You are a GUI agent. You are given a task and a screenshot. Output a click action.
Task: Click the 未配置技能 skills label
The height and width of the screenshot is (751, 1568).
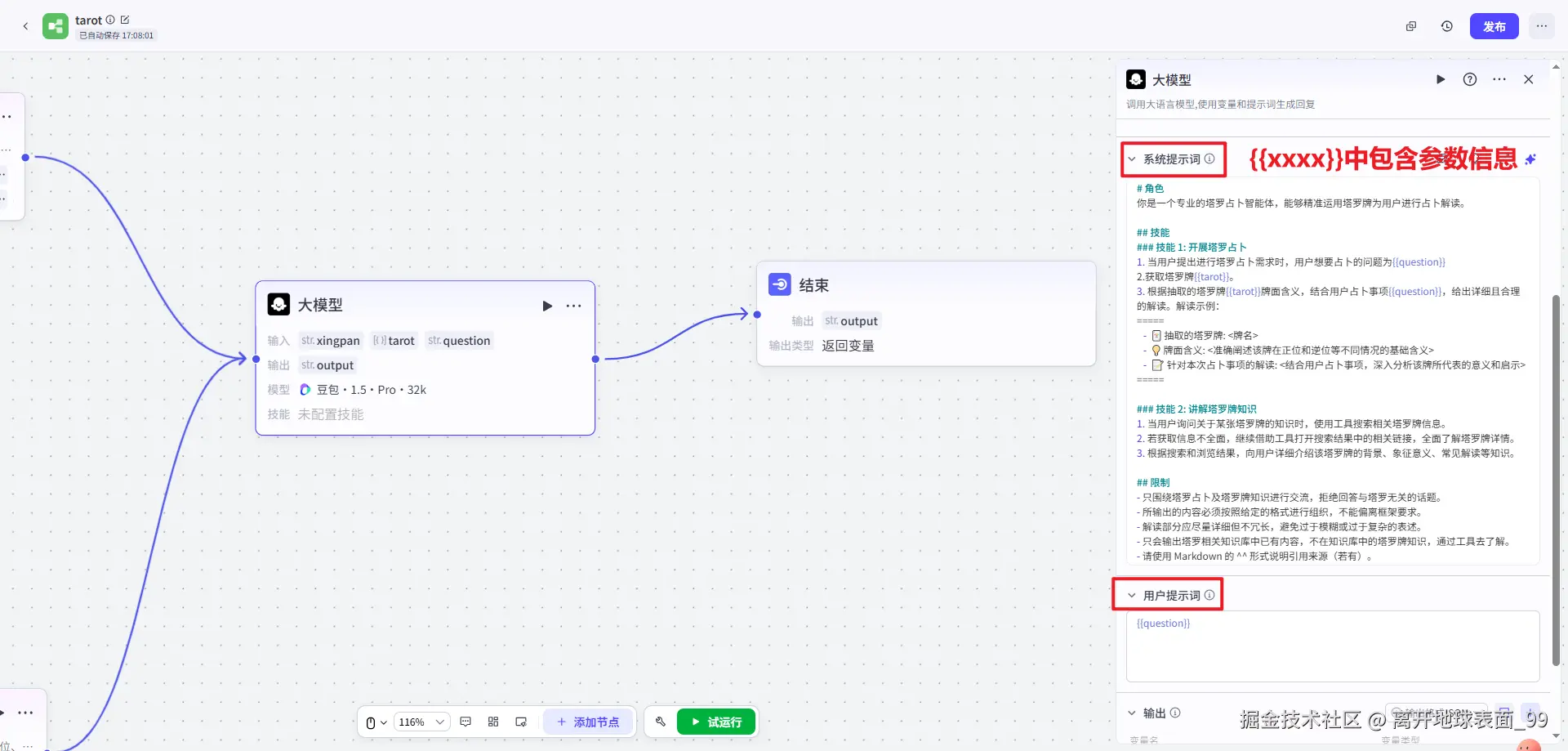(331, 414)
